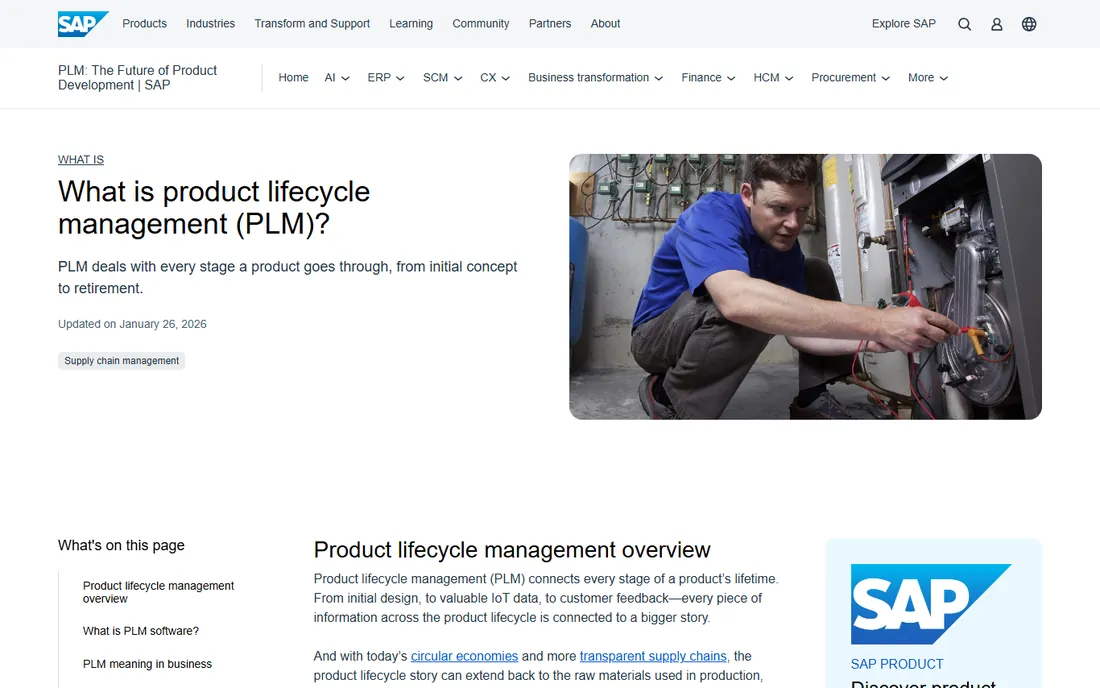Click Updated on January 26, 2026 text
Screen dimensions: 1100x688
click(132, 324)
